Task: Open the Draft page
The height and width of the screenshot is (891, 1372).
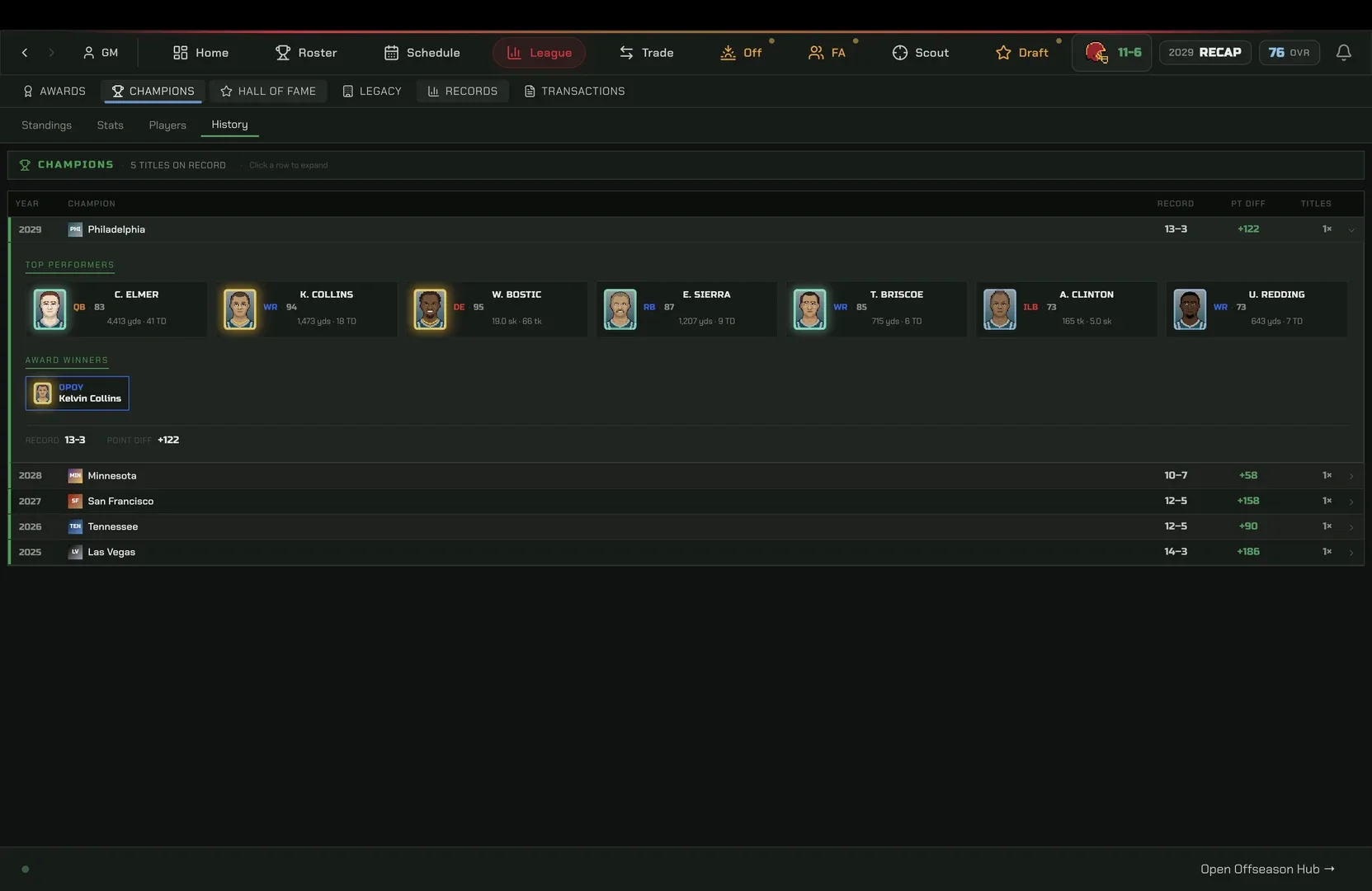Action: click(x=1022, y=53)
